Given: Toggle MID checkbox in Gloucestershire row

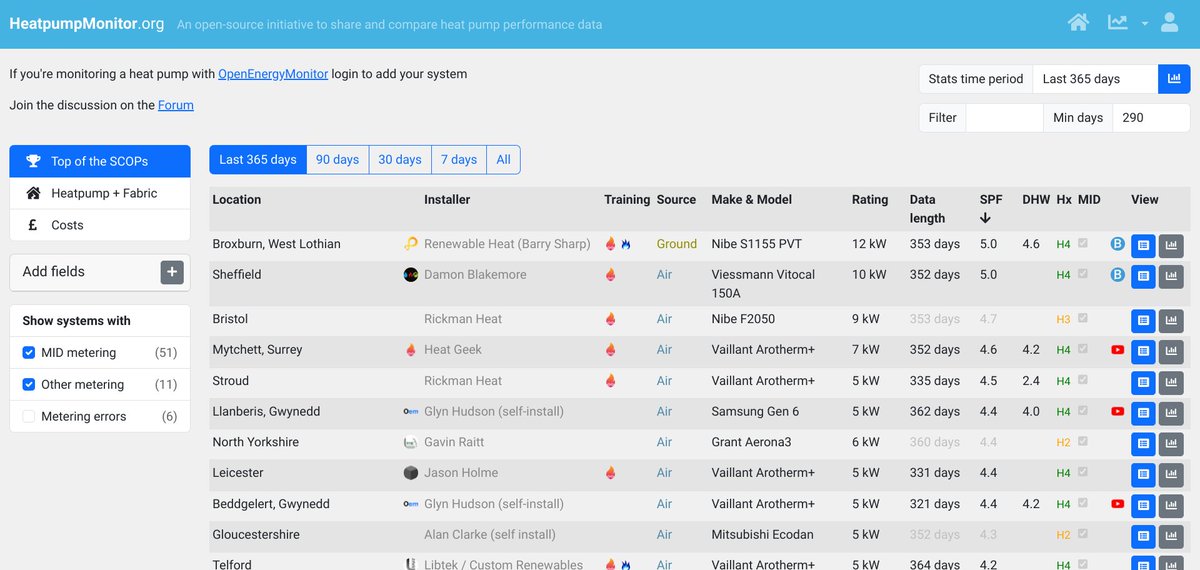Looking at the screenshot, I should click(1083, 535).
